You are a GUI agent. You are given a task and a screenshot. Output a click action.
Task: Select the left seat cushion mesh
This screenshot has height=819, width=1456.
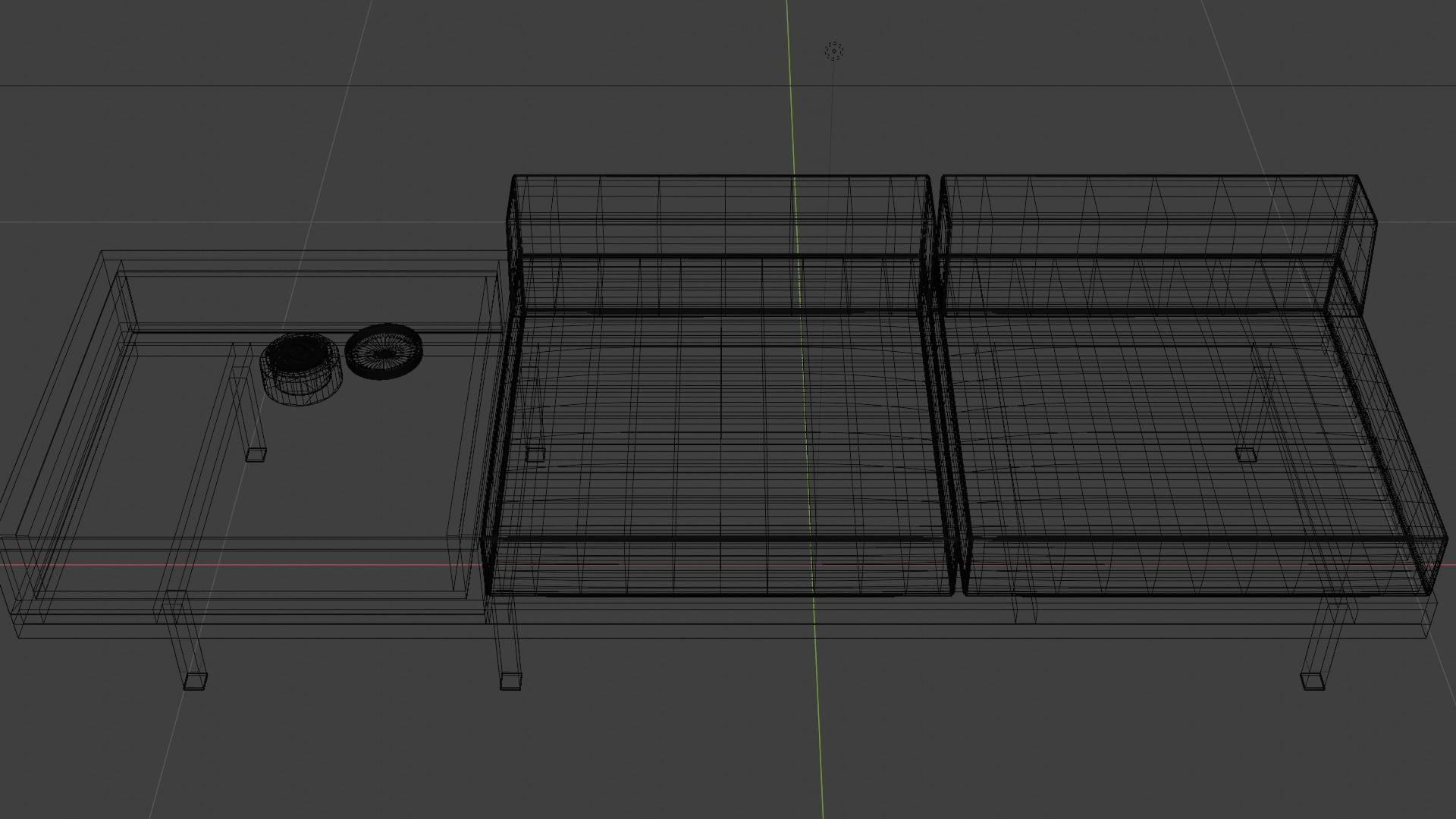pos(719,455)
